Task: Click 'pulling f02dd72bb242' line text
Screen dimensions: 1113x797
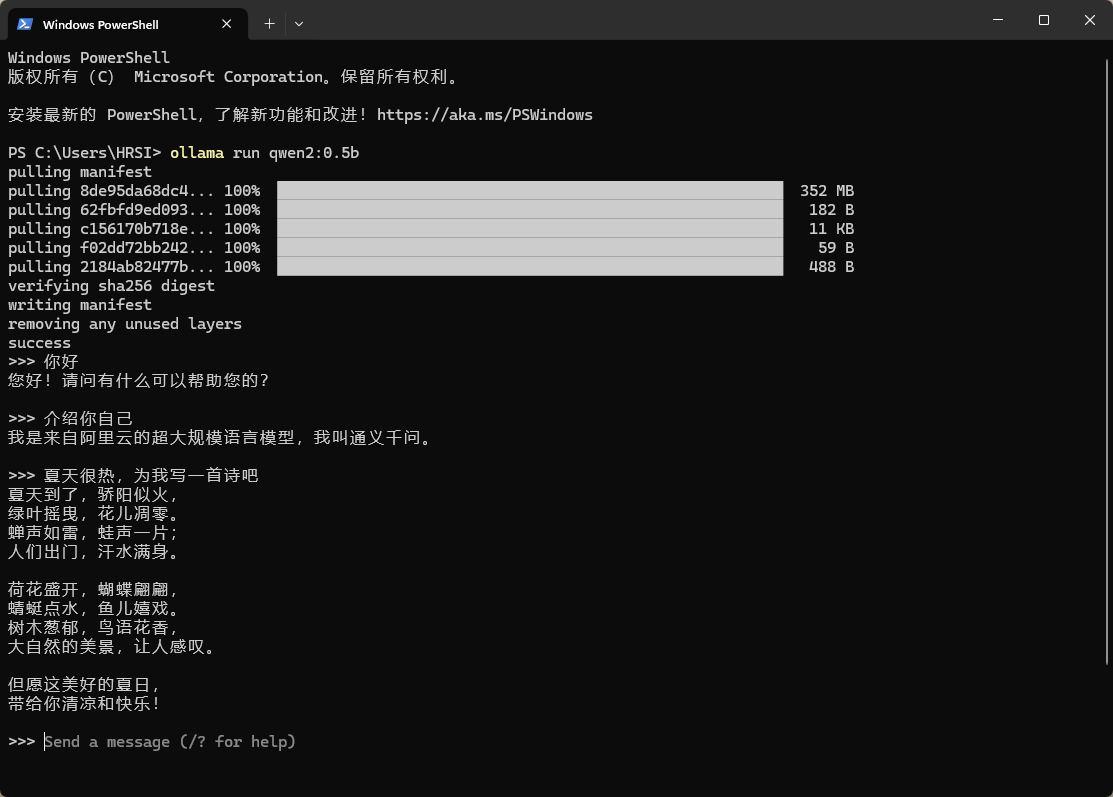Action: [133, 248]
